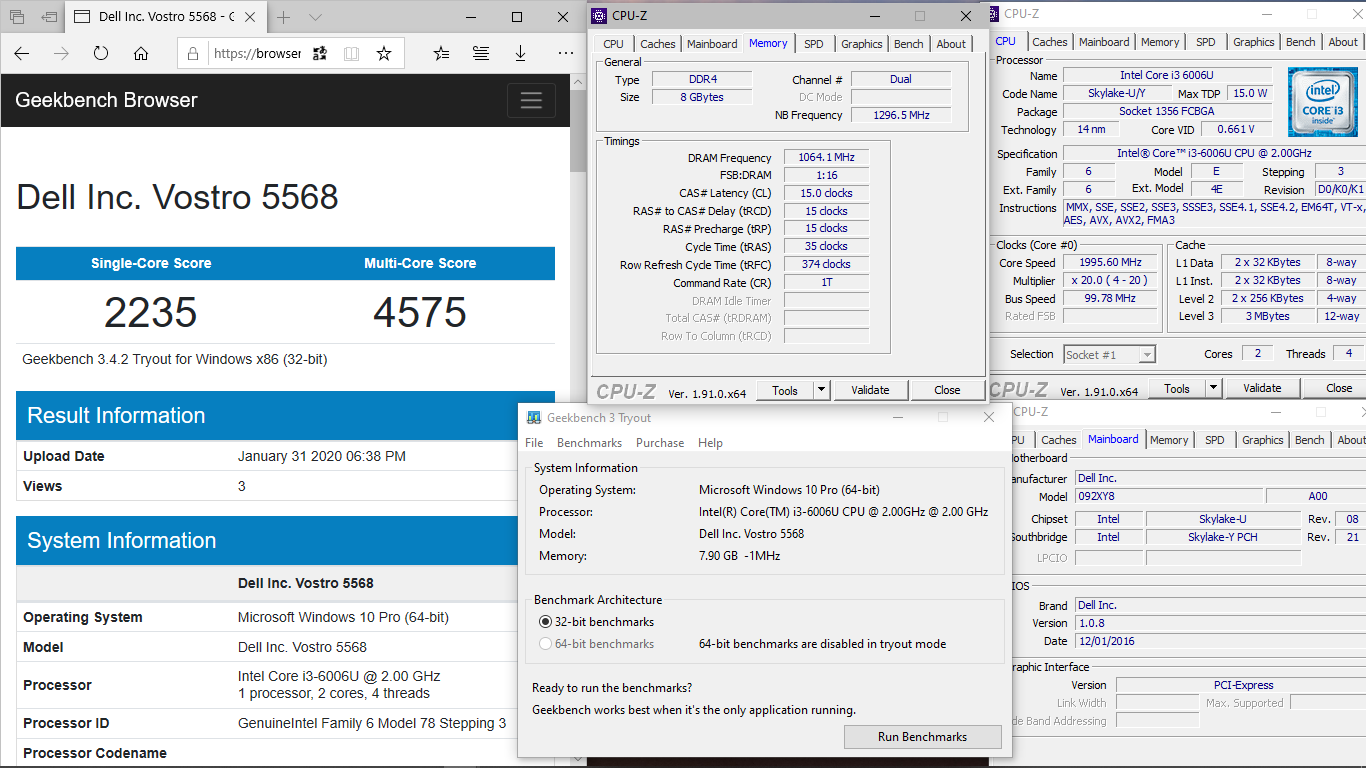Click Validate in CPU-Z CPU window
Screen dimensions: 1366x768
tap(1262, 388)
